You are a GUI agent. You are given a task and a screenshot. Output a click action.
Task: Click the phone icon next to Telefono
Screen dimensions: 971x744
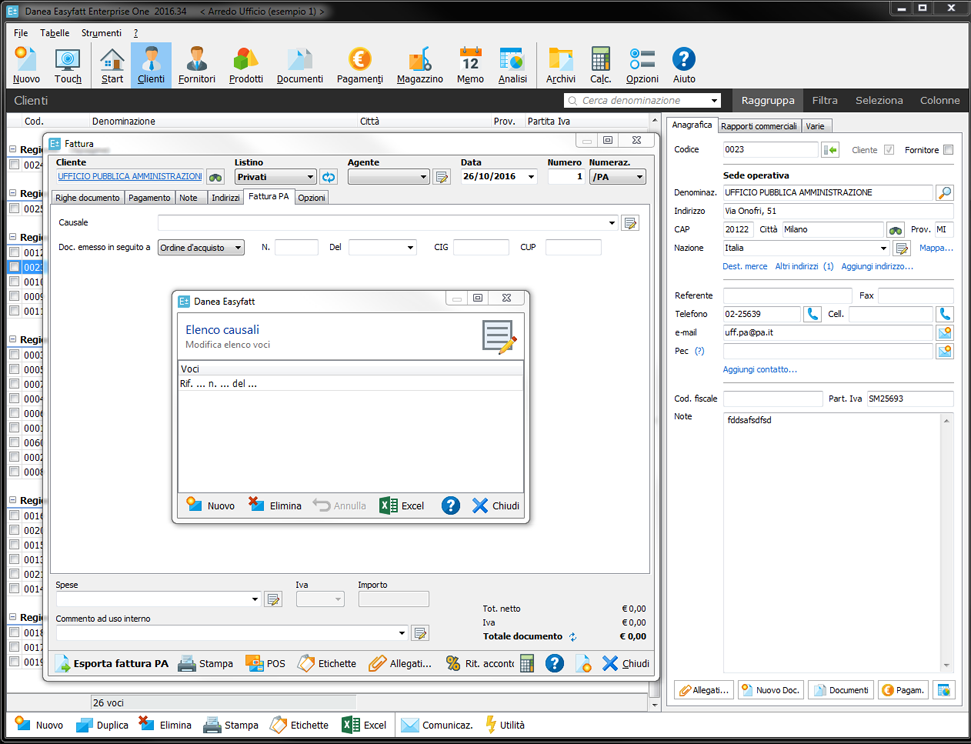tap(812, 314)
